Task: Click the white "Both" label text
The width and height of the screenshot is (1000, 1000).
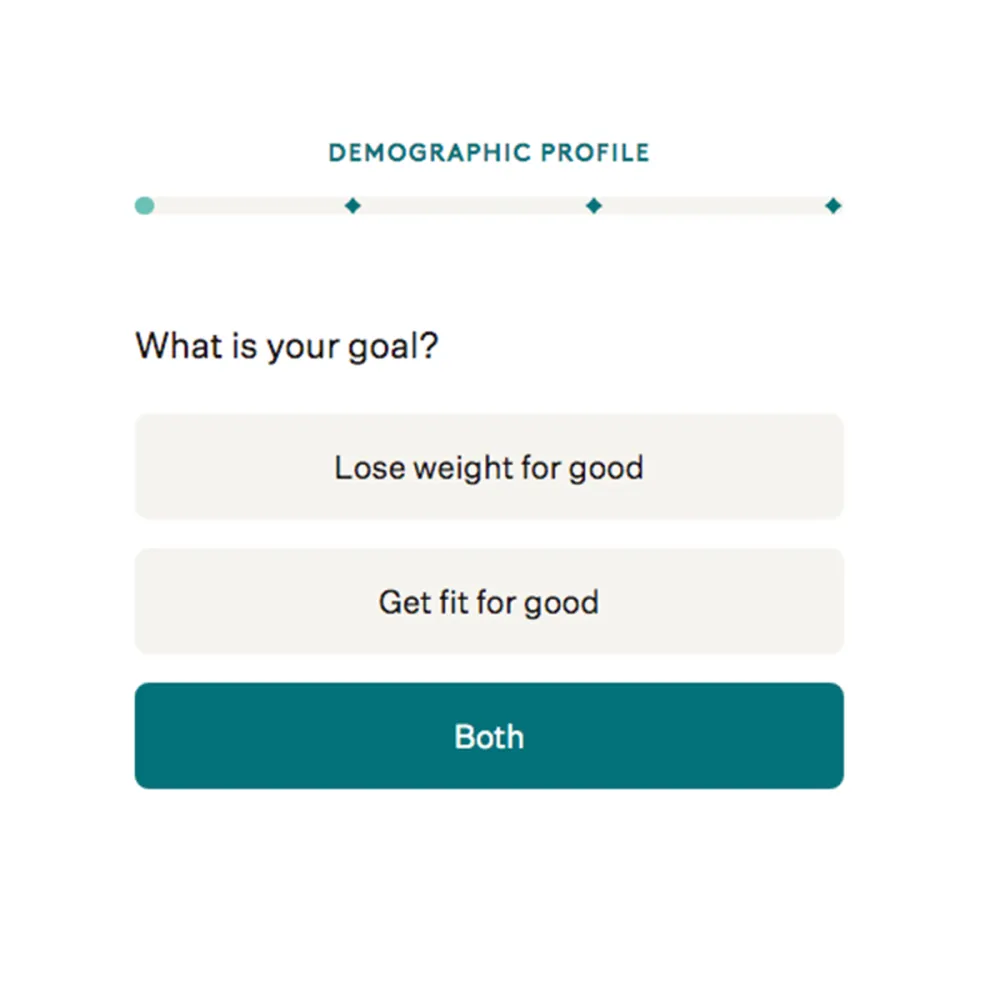Action: point(489,737)
